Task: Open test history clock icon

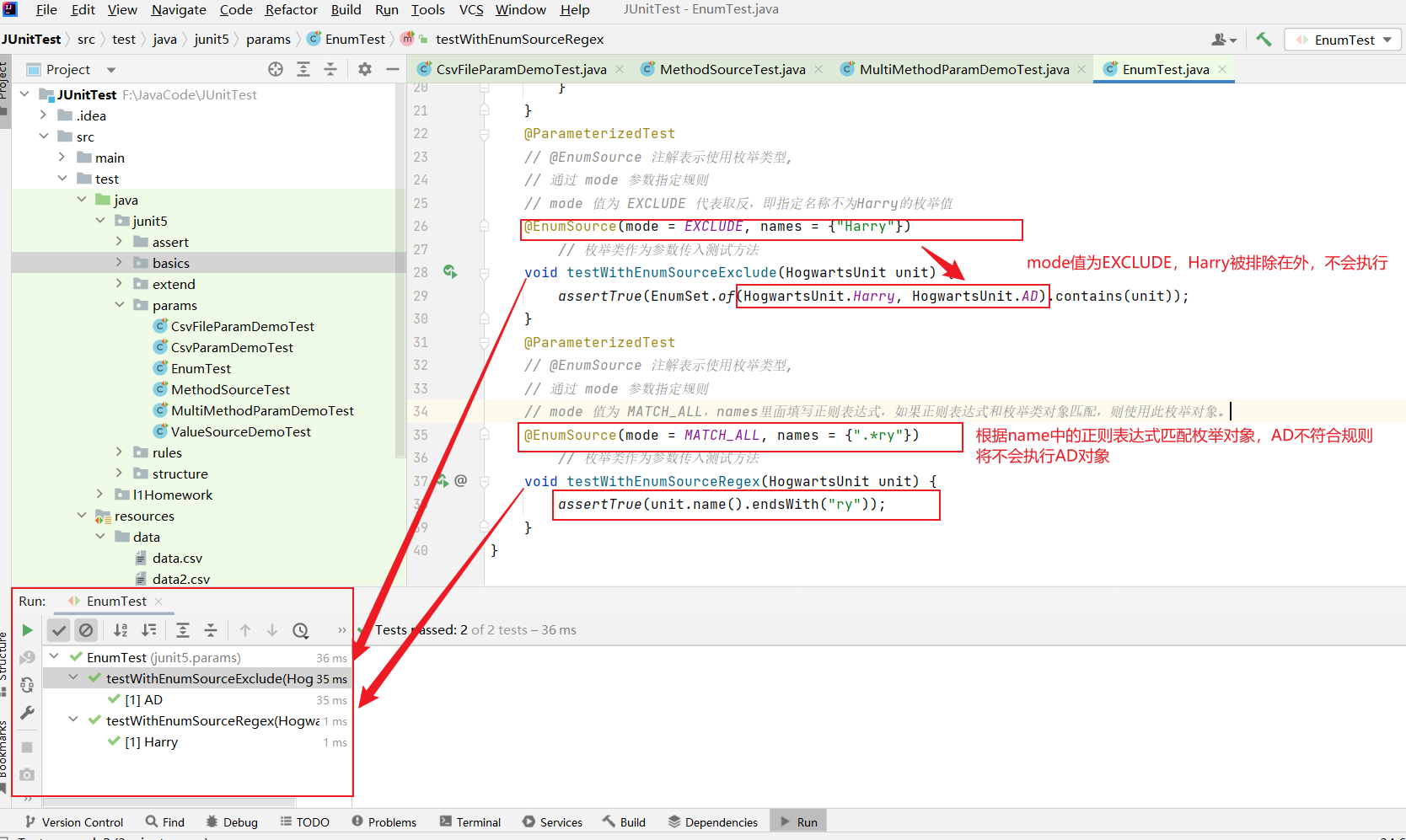Action: [300, 630]
